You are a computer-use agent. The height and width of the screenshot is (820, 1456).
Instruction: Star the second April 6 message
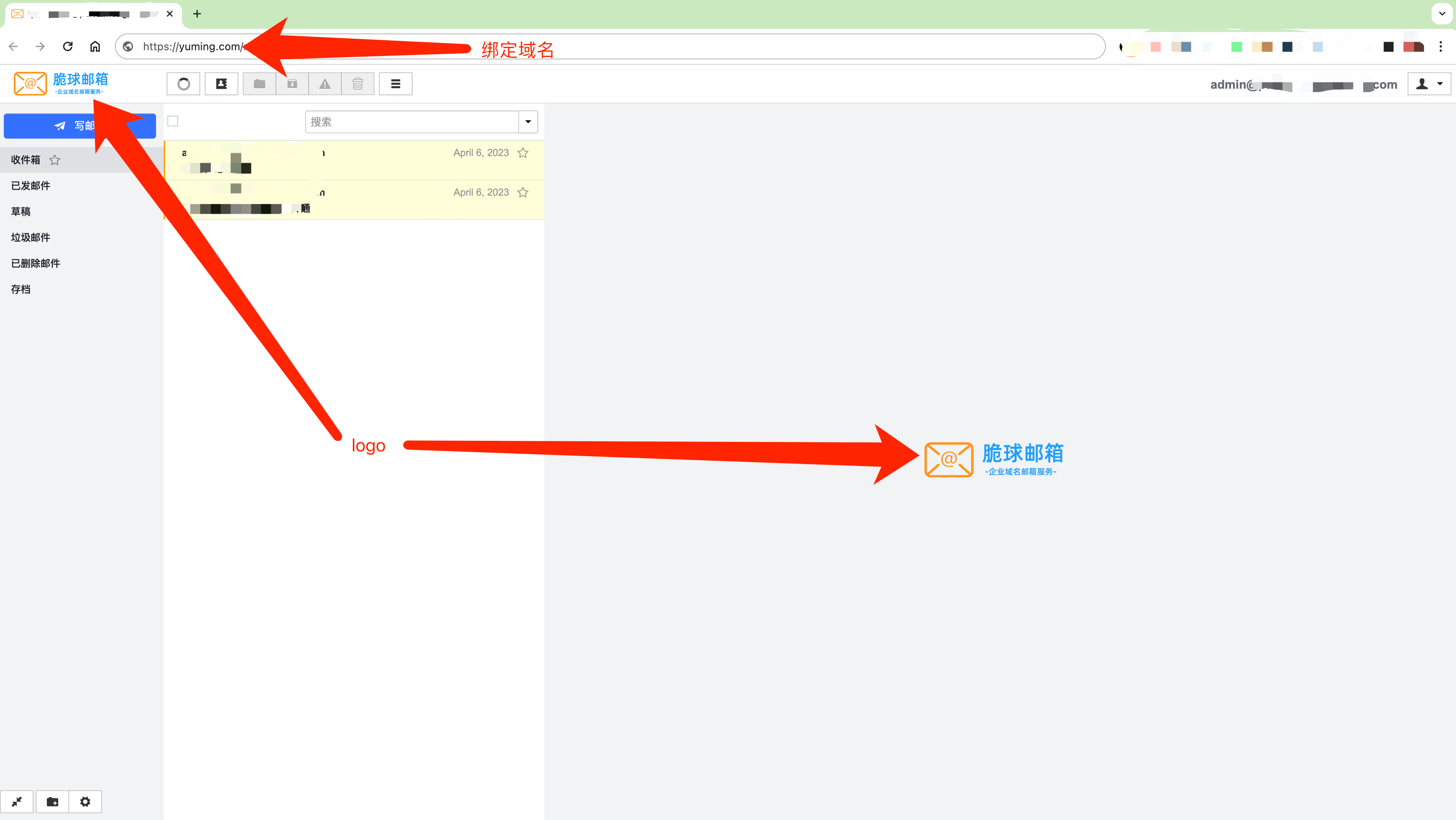523,192
